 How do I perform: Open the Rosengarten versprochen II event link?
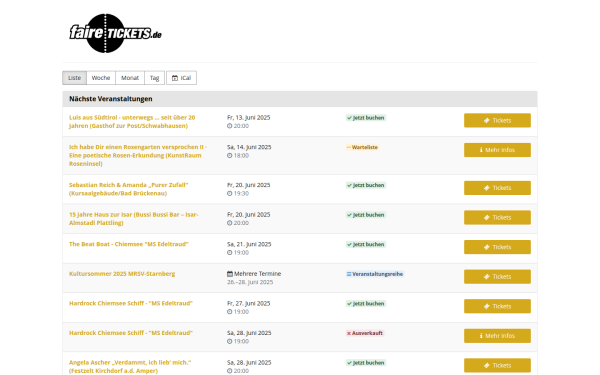138,155
